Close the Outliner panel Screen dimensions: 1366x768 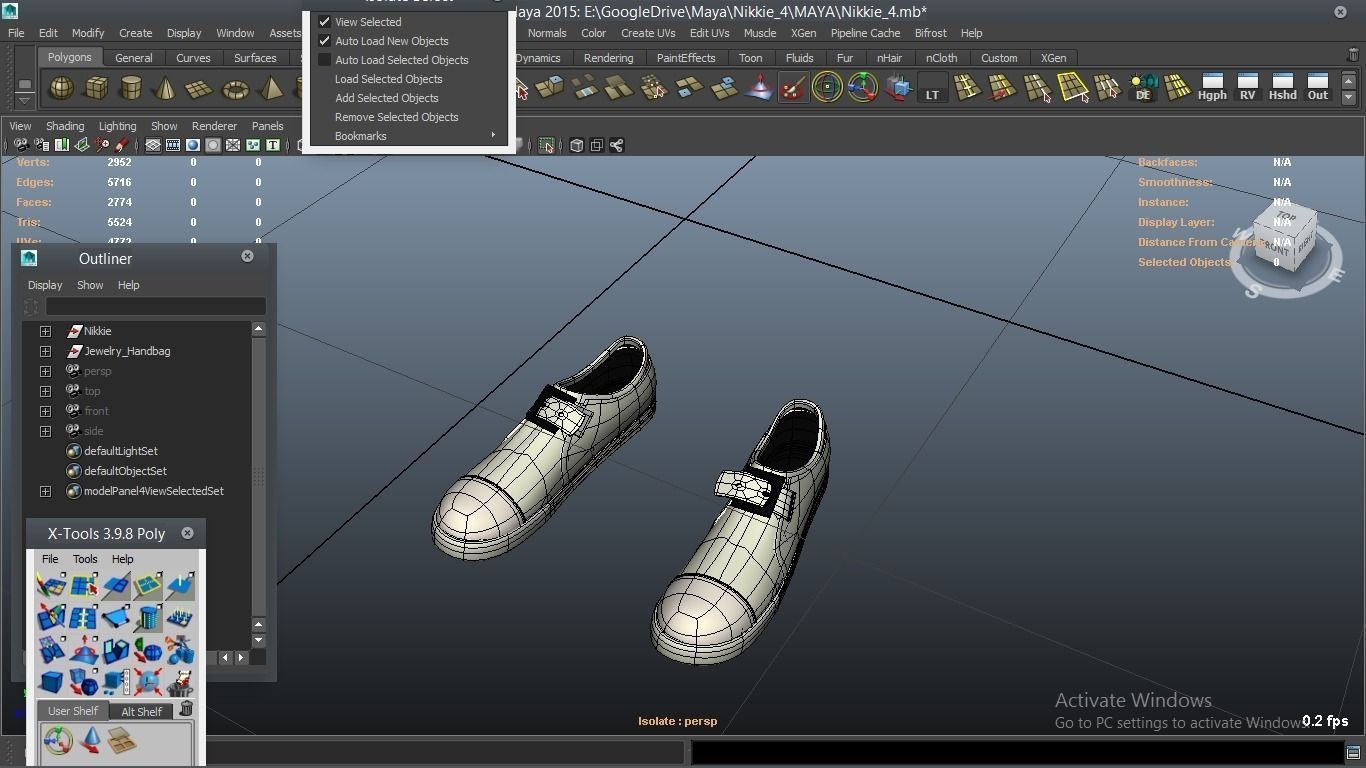click(x=247, y=256)
